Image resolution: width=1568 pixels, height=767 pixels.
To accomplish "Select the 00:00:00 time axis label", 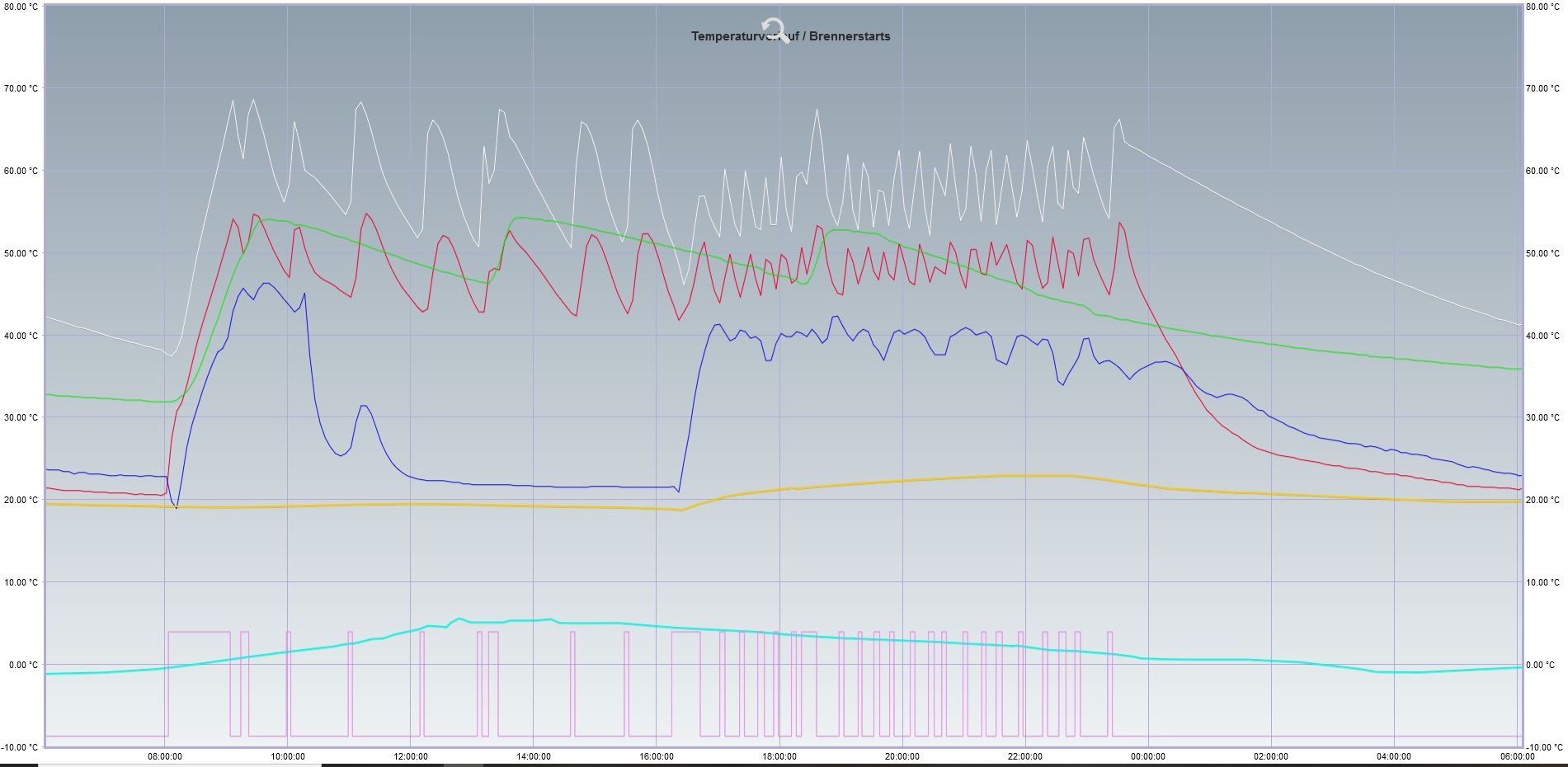I will 1148,756.
